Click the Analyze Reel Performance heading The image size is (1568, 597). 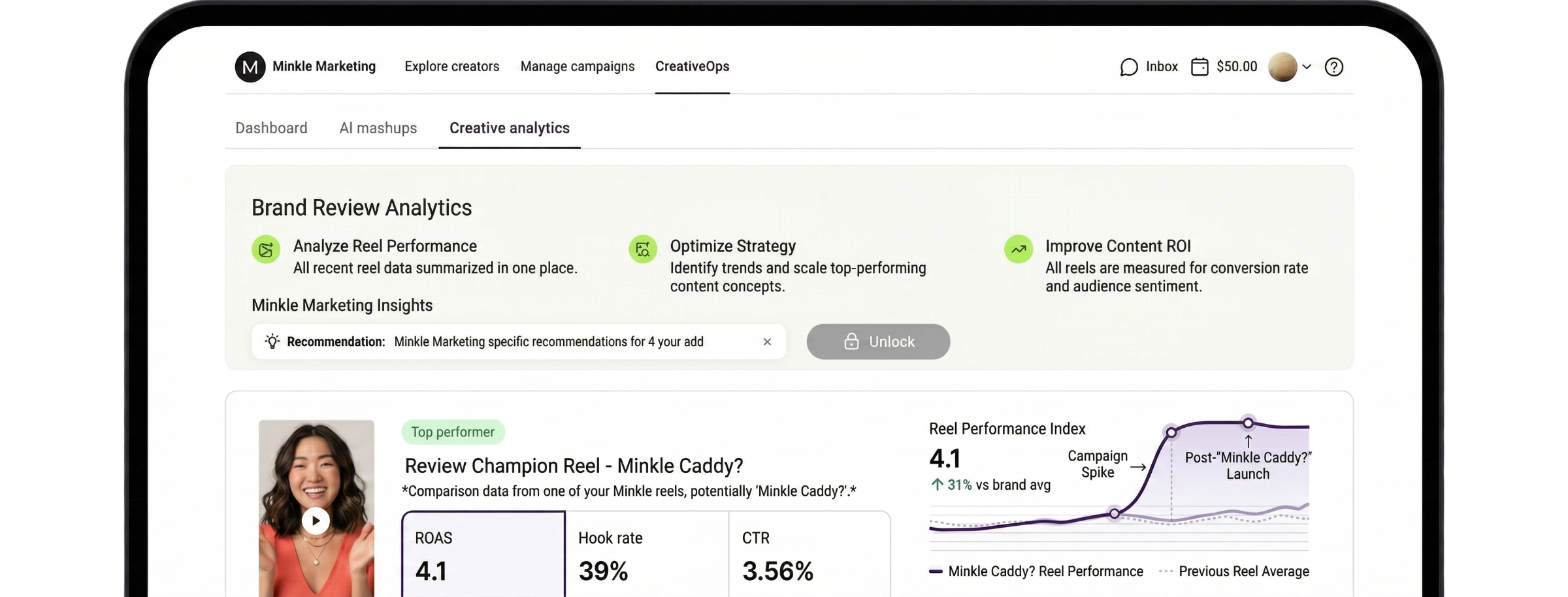385,246
